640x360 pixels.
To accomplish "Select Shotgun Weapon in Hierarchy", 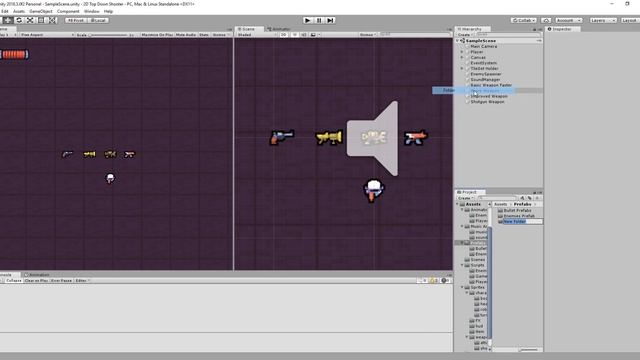I will coord(487,102).
